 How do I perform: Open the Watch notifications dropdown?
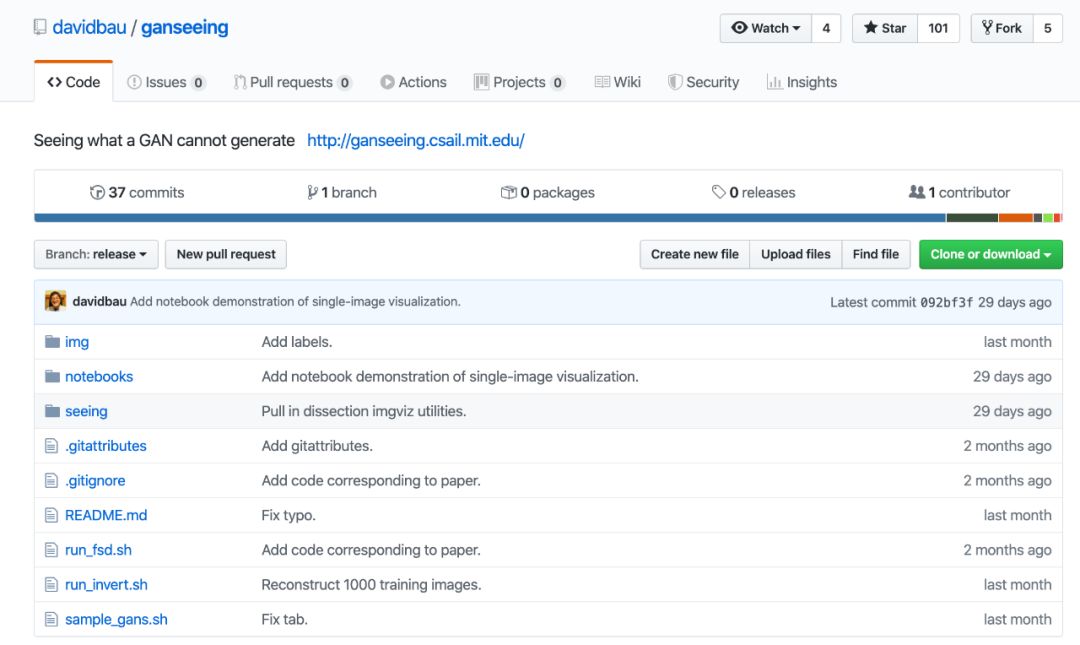click(766, 28)
